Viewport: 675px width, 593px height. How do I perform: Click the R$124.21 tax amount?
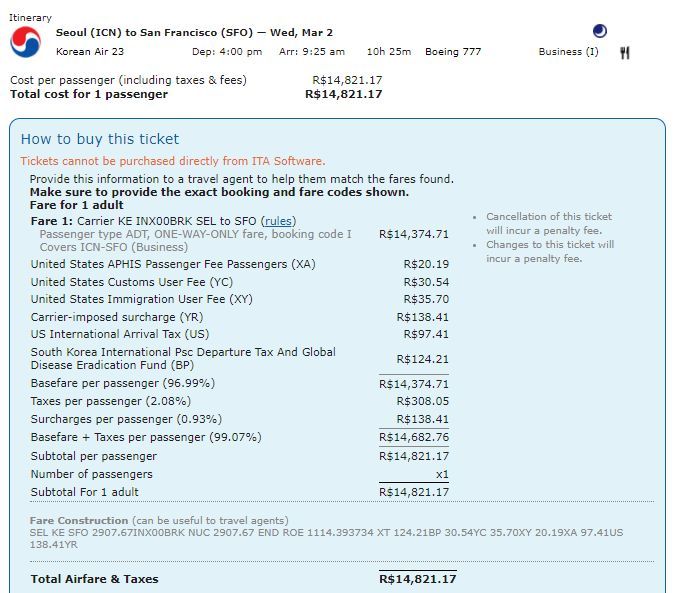423,359
